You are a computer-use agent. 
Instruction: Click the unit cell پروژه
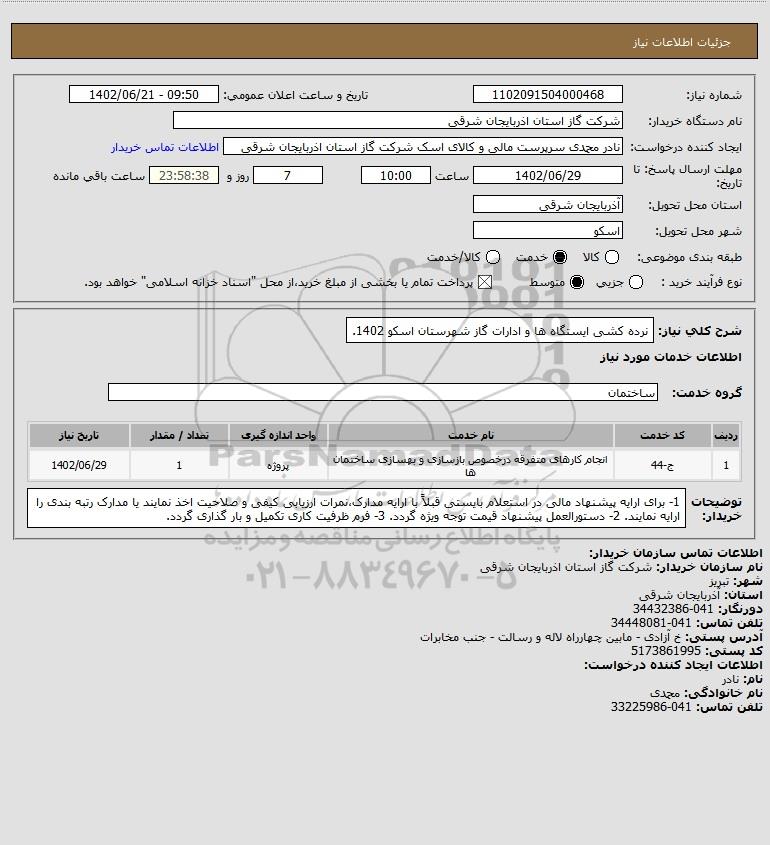click(279, 465)
